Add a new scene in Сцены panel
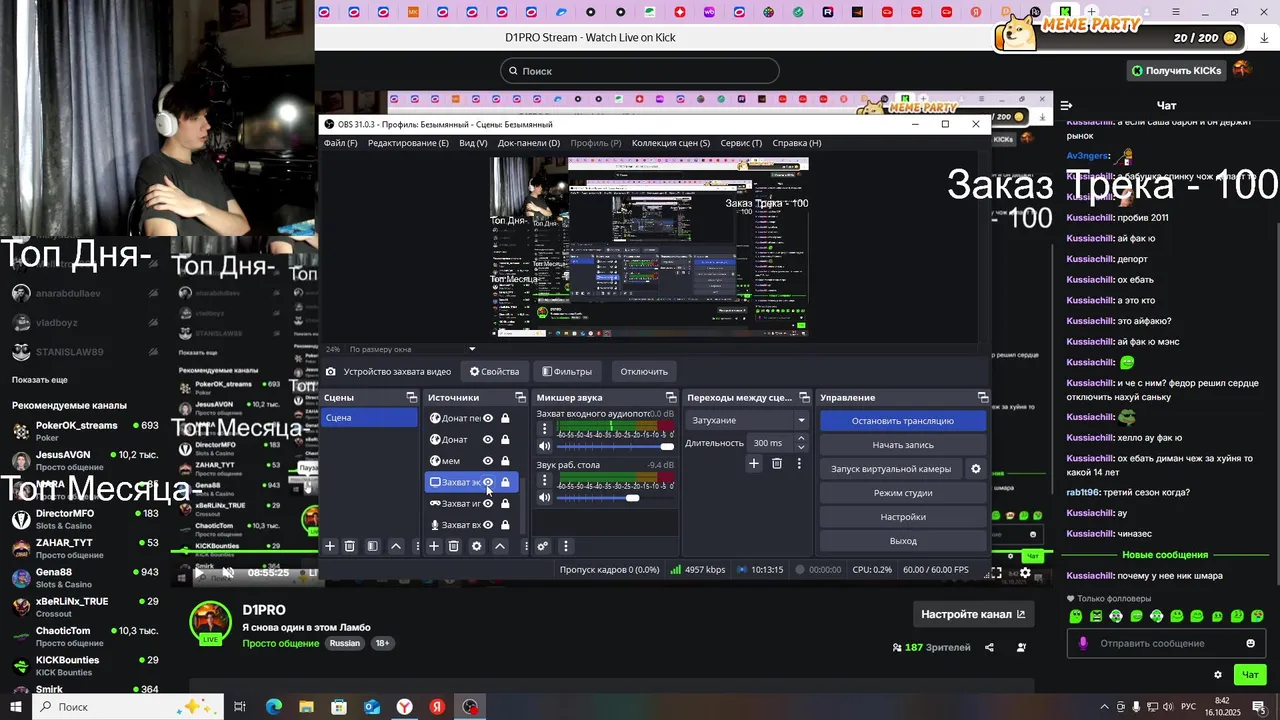The image size is (1280, 720). click(330, 546)
